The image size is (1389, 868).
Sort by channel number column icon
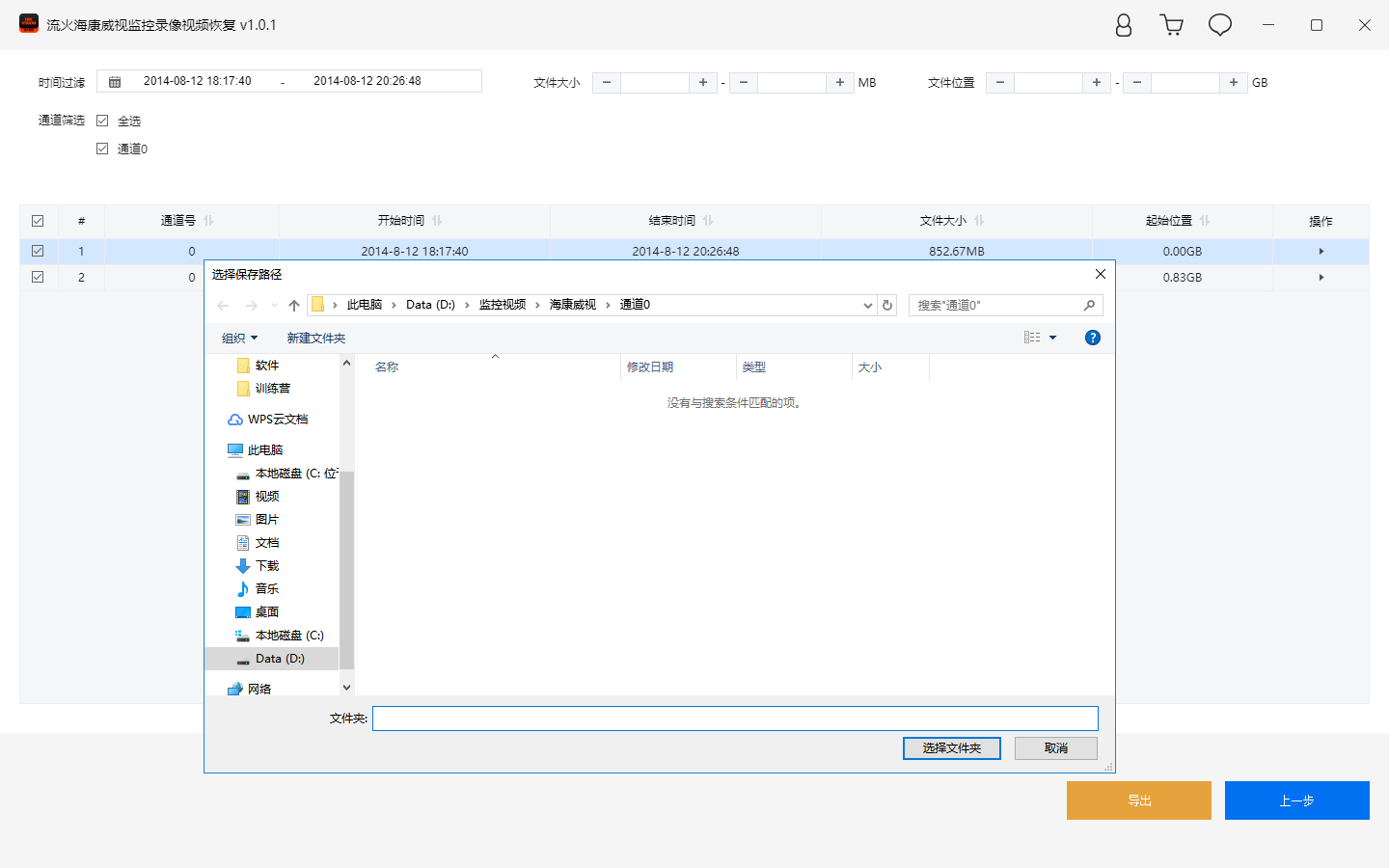tap(208, 221)
